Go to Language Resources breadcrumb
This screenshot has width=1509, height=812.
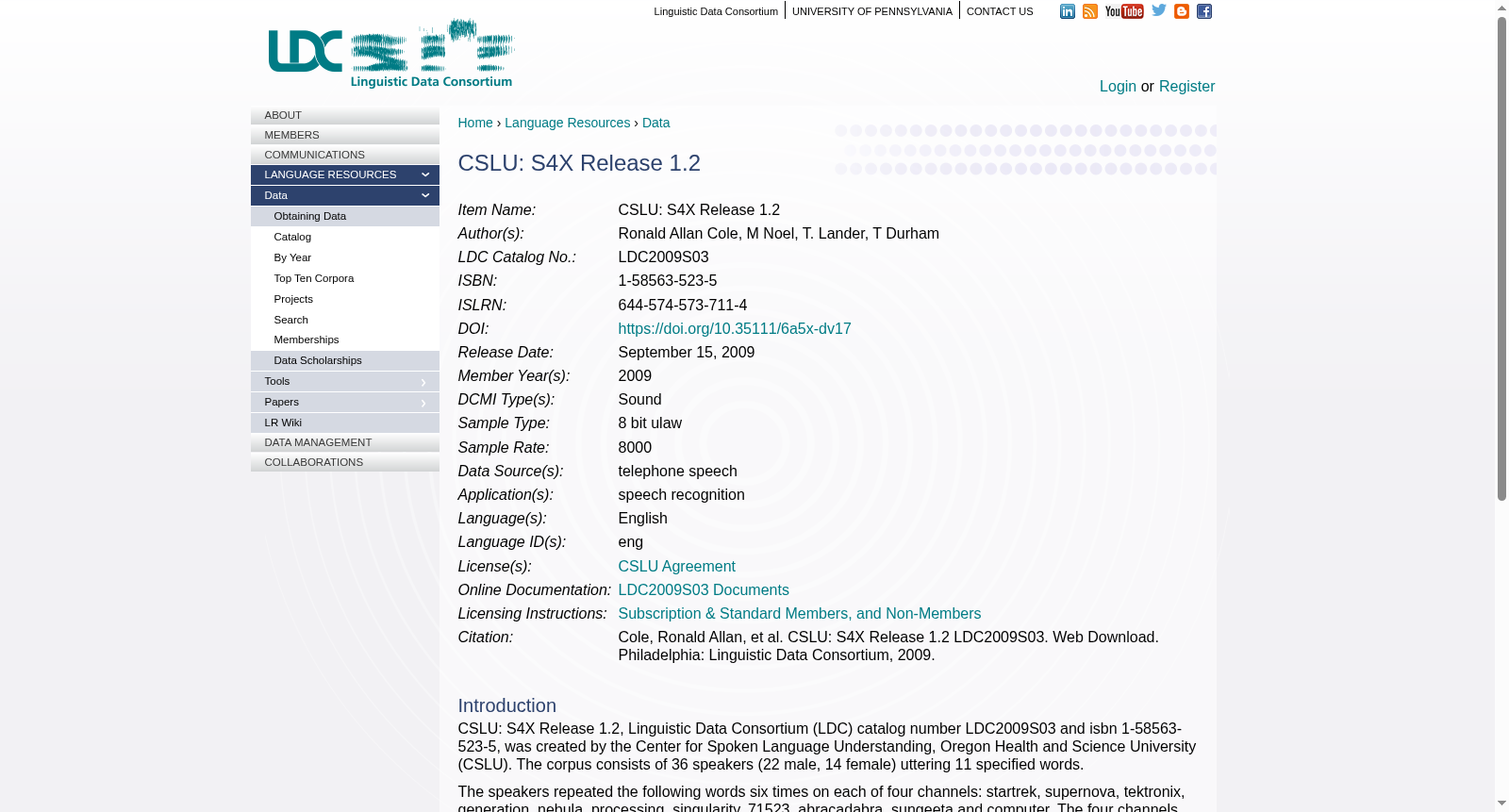(567, 123)
